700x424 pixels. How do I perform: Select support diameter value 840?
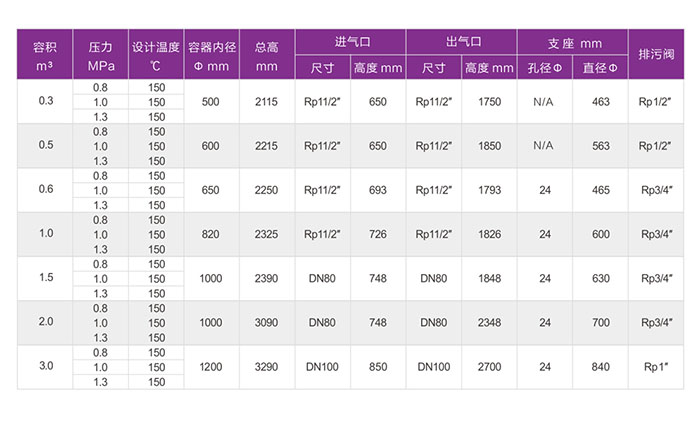[601, 367]
